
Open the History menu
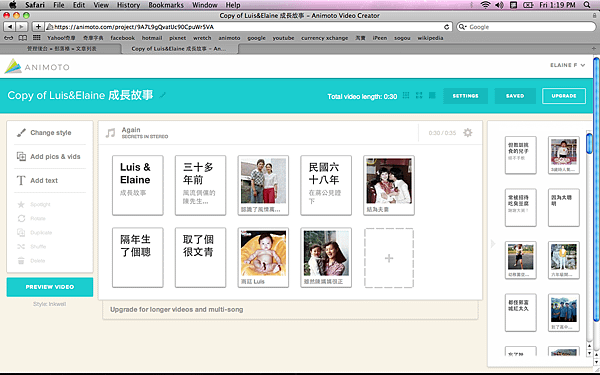(128, 5)
